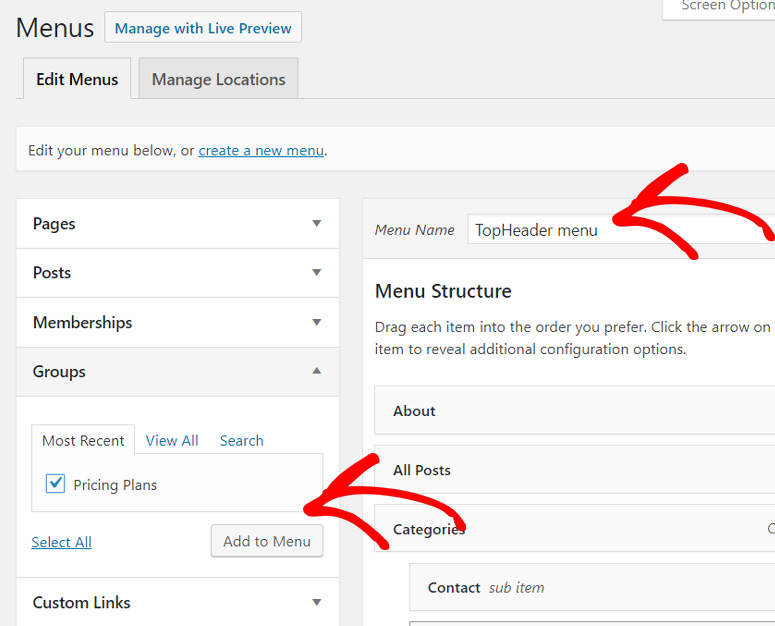Viewport: 775px width, 626px height.
Task: Click the Select All link
Action: tap(61, 542)
